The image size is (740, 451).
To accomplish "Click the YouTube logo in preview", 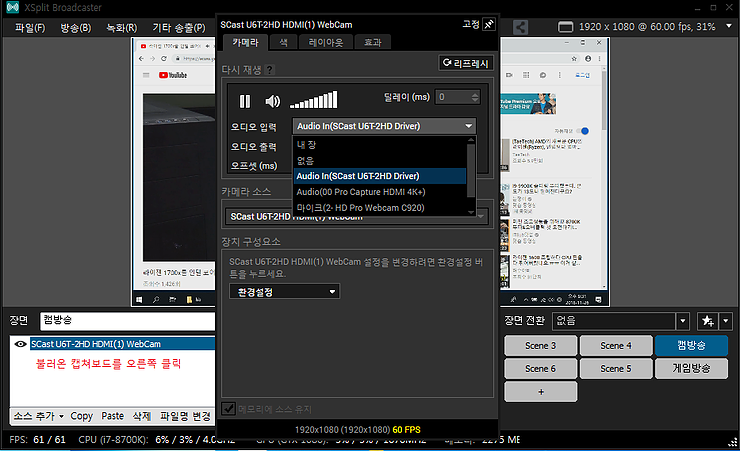I will click(173, 75).
